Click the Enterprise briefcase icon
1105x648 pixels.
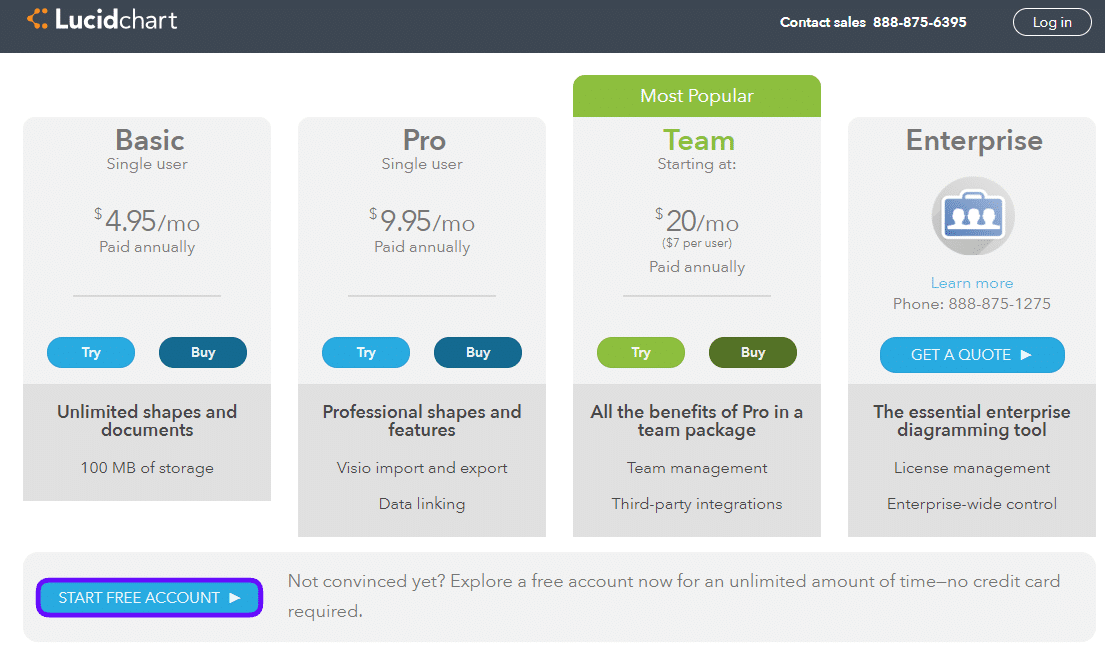[972, 216]
